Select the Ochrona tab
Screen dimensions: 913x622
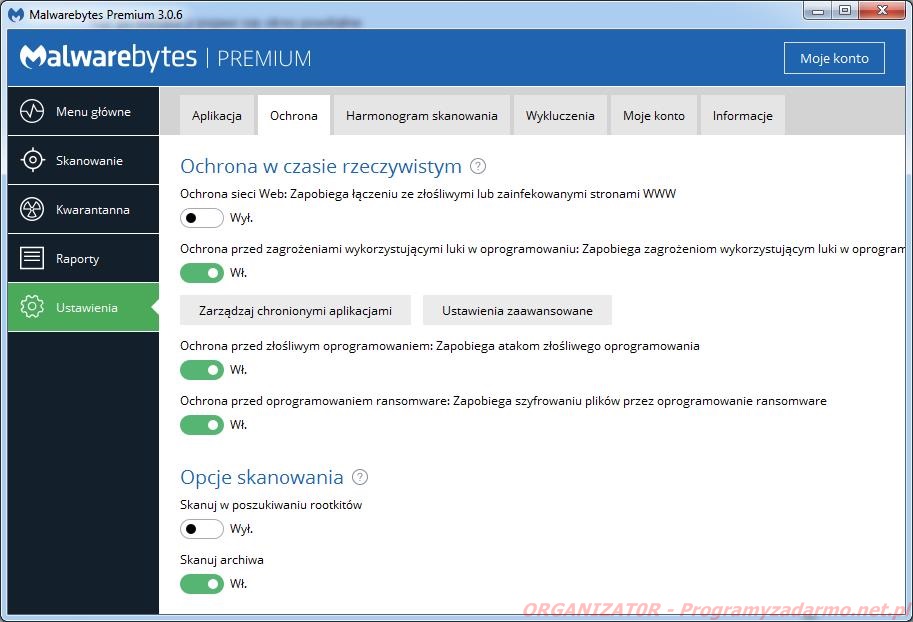[x=293, y=115]
